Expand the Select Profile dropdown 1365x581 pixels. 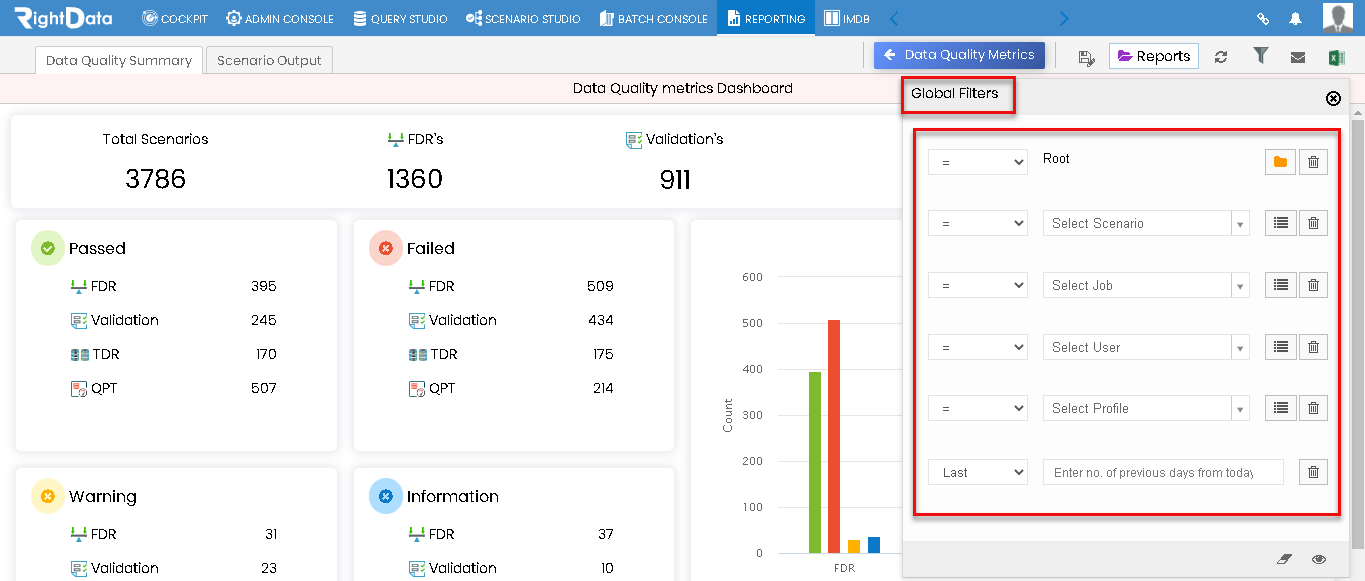tap(1145, 408)
